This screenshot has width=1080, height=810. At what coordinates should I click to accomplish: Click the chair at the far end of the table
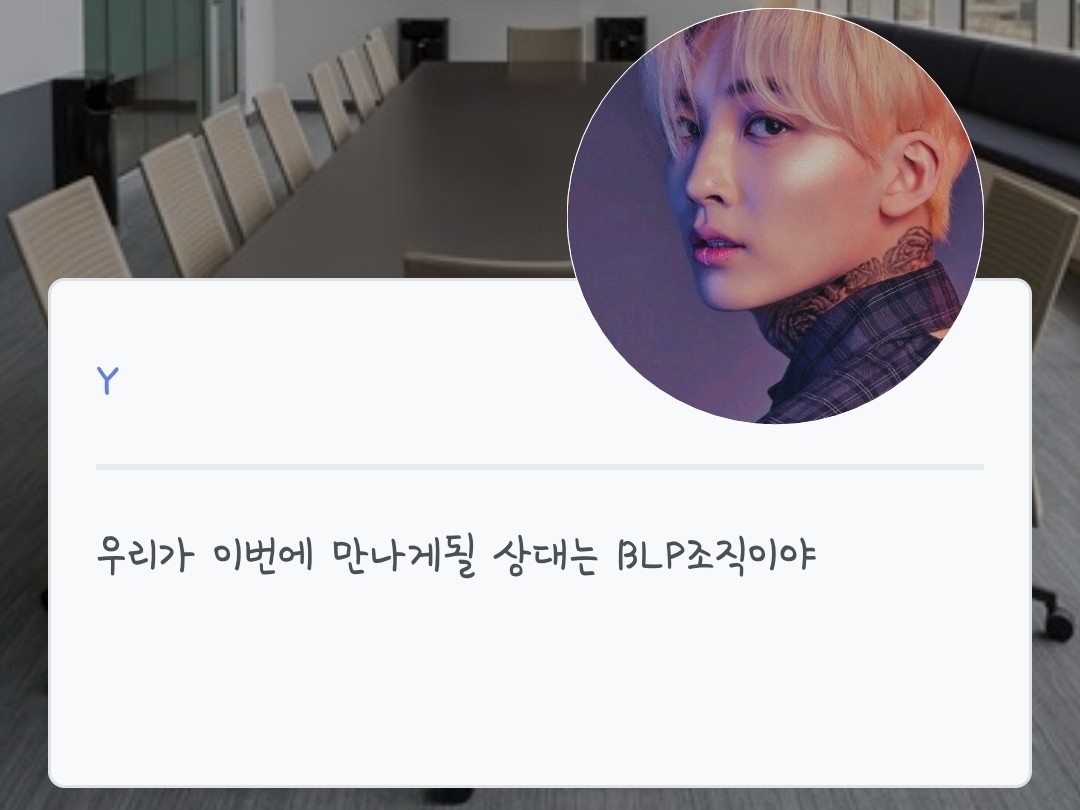pyautogui.click(x=545, y=44)
